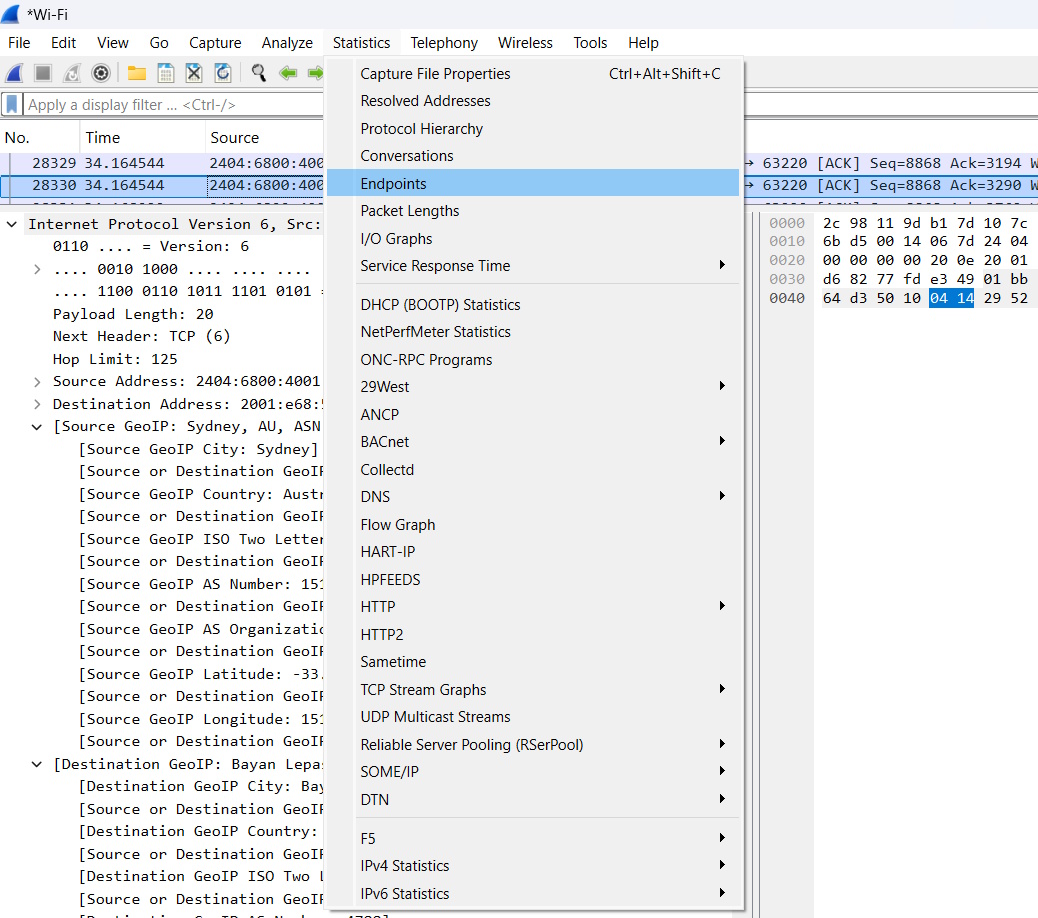The width and height of the screenshot is (1038, 918).
Task: Open the Tools menu
Action: tap(590, 43)
